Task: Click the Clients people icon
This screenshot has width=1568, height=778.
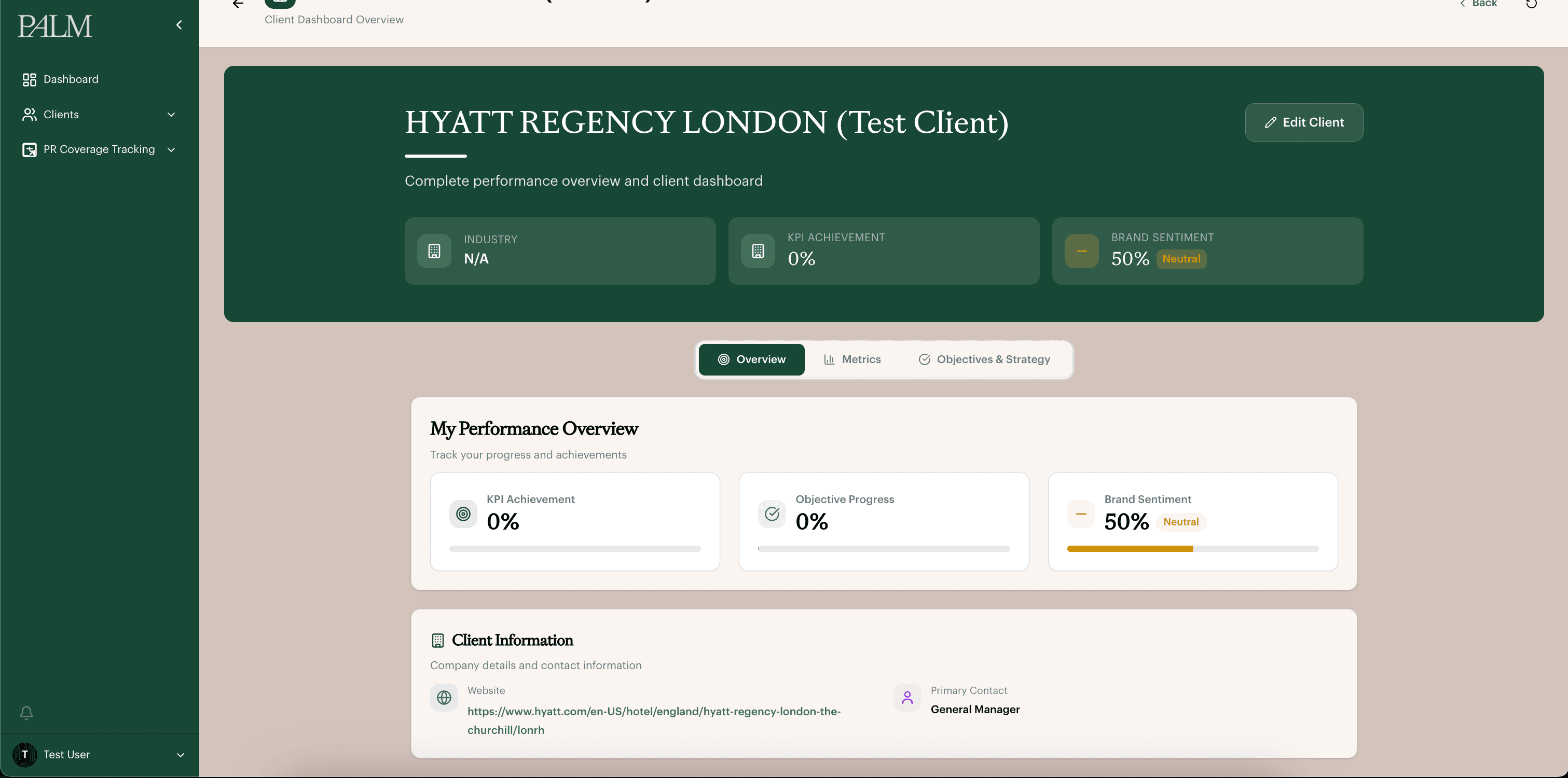Action: coord(29,114)
